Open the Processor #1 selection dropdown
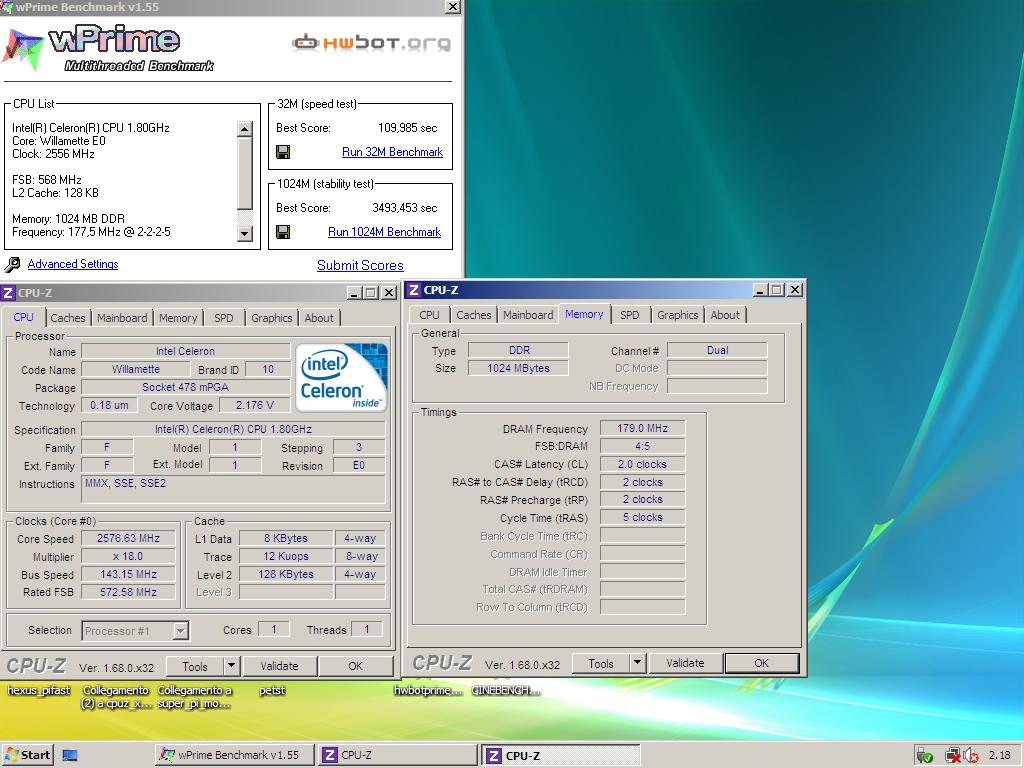The width and height of the screenshot is (1024, 768). click(181, 631)
